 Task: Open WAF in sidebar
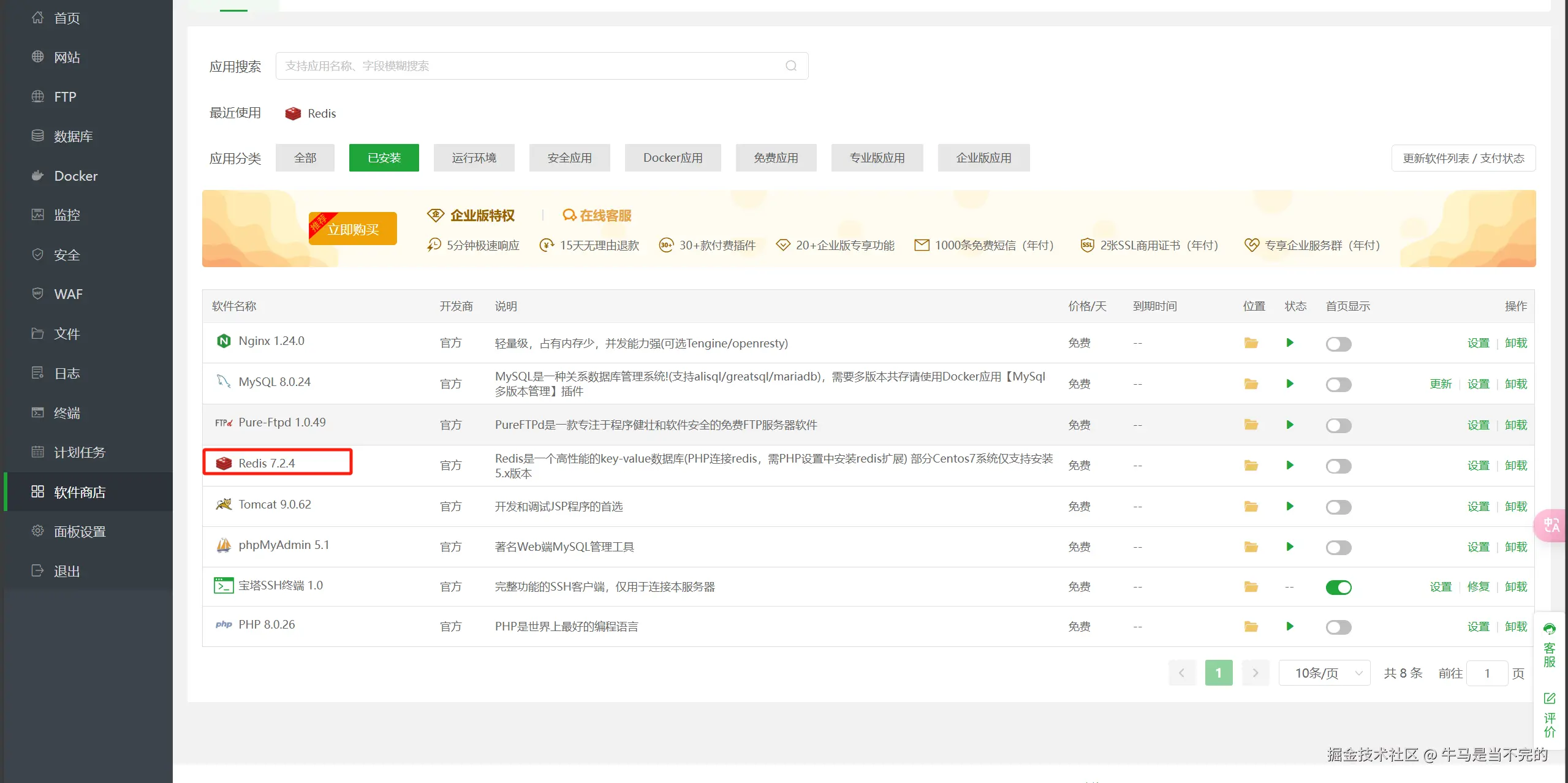pyautogui.click(x=88, y=294)
